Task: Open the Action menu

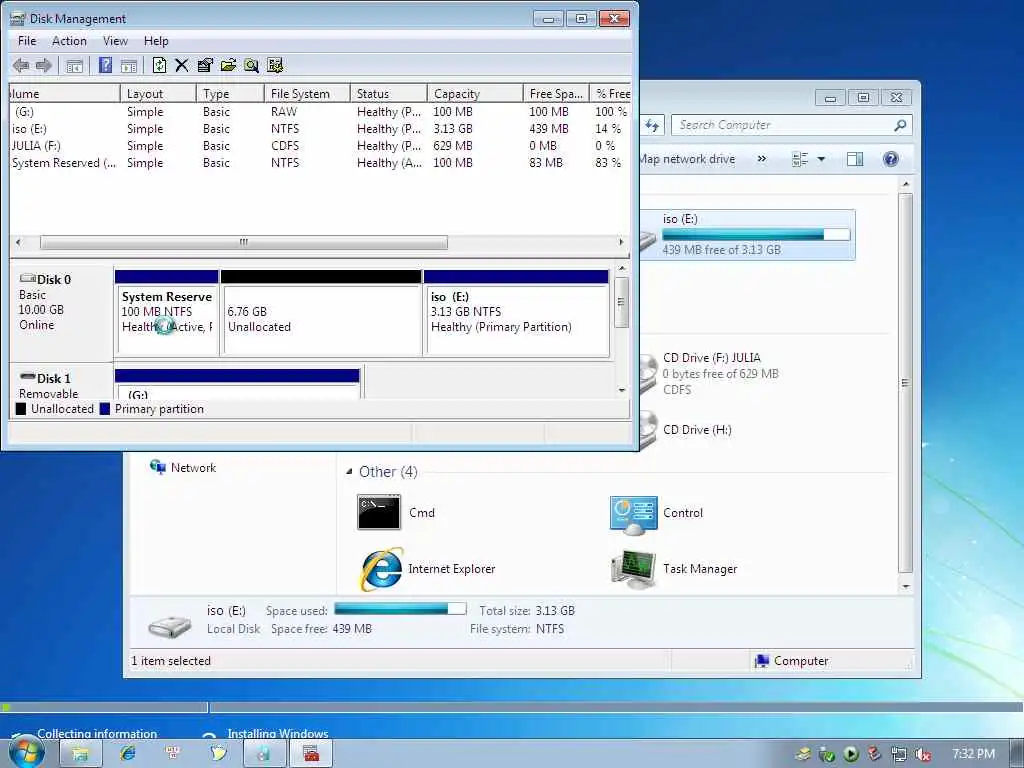Action: click(x=69, y=41)
